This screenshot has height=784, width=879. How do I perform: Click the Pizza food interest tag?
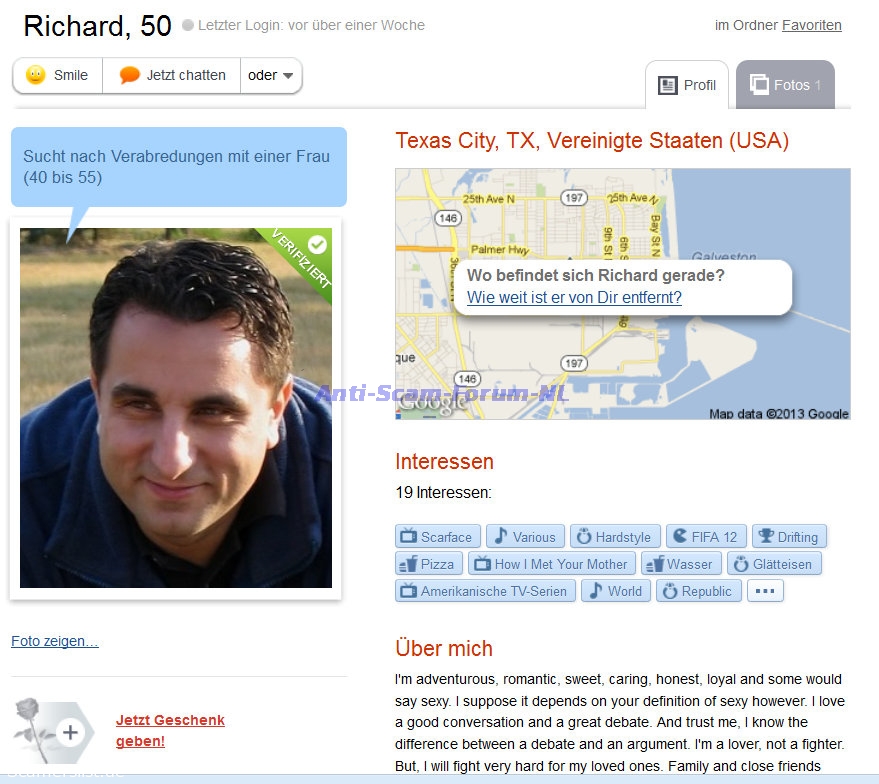pyautogui.click(x=428, y=563)
